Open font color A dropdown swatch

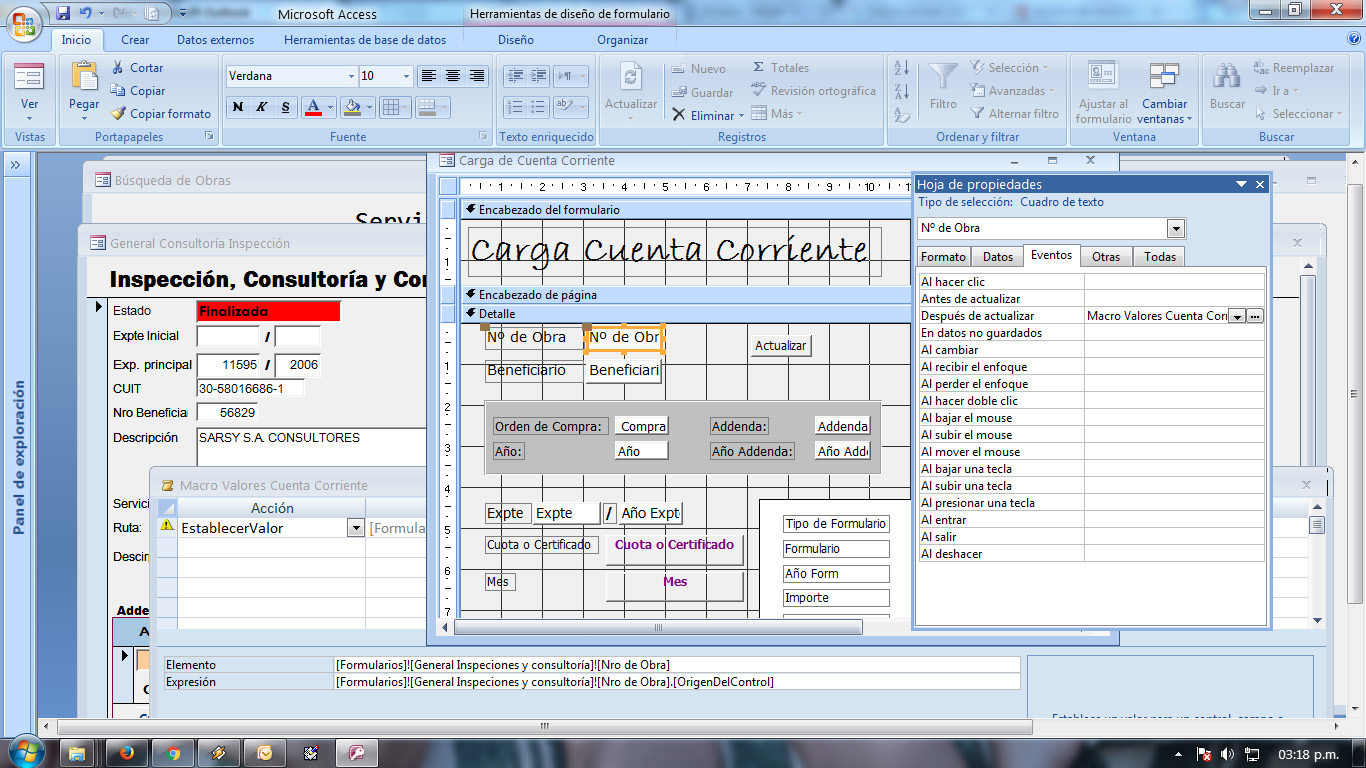[330, 107]
